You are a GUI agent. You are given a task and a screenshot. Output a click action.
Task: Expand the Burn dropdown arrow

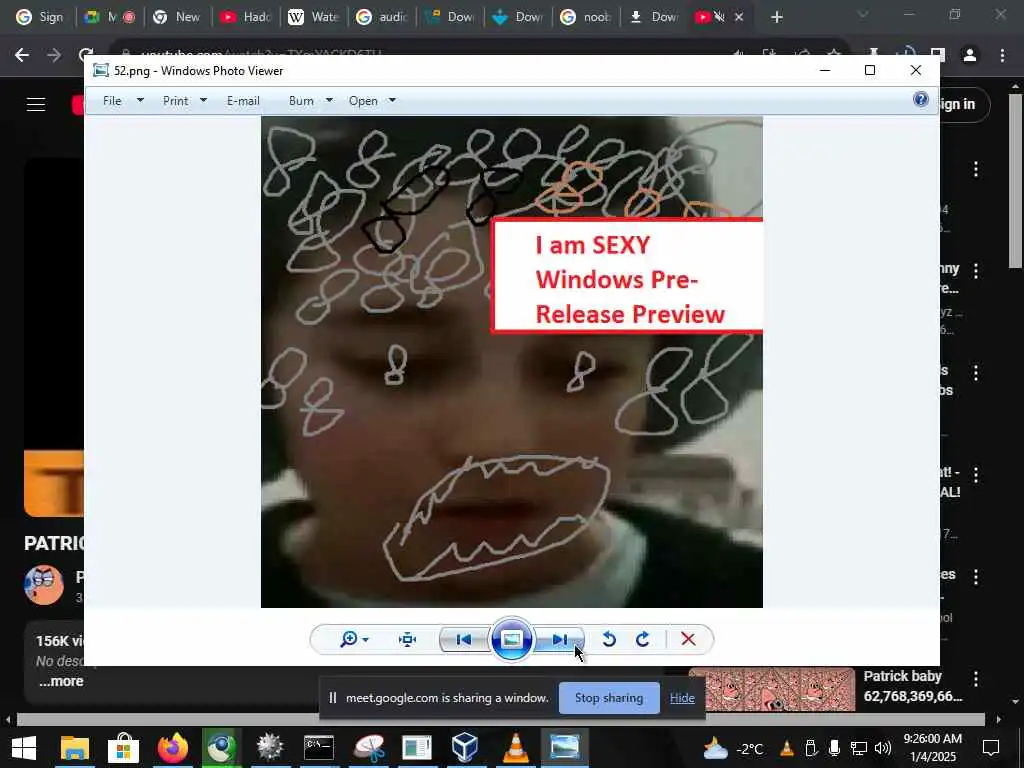coord(329,101)
